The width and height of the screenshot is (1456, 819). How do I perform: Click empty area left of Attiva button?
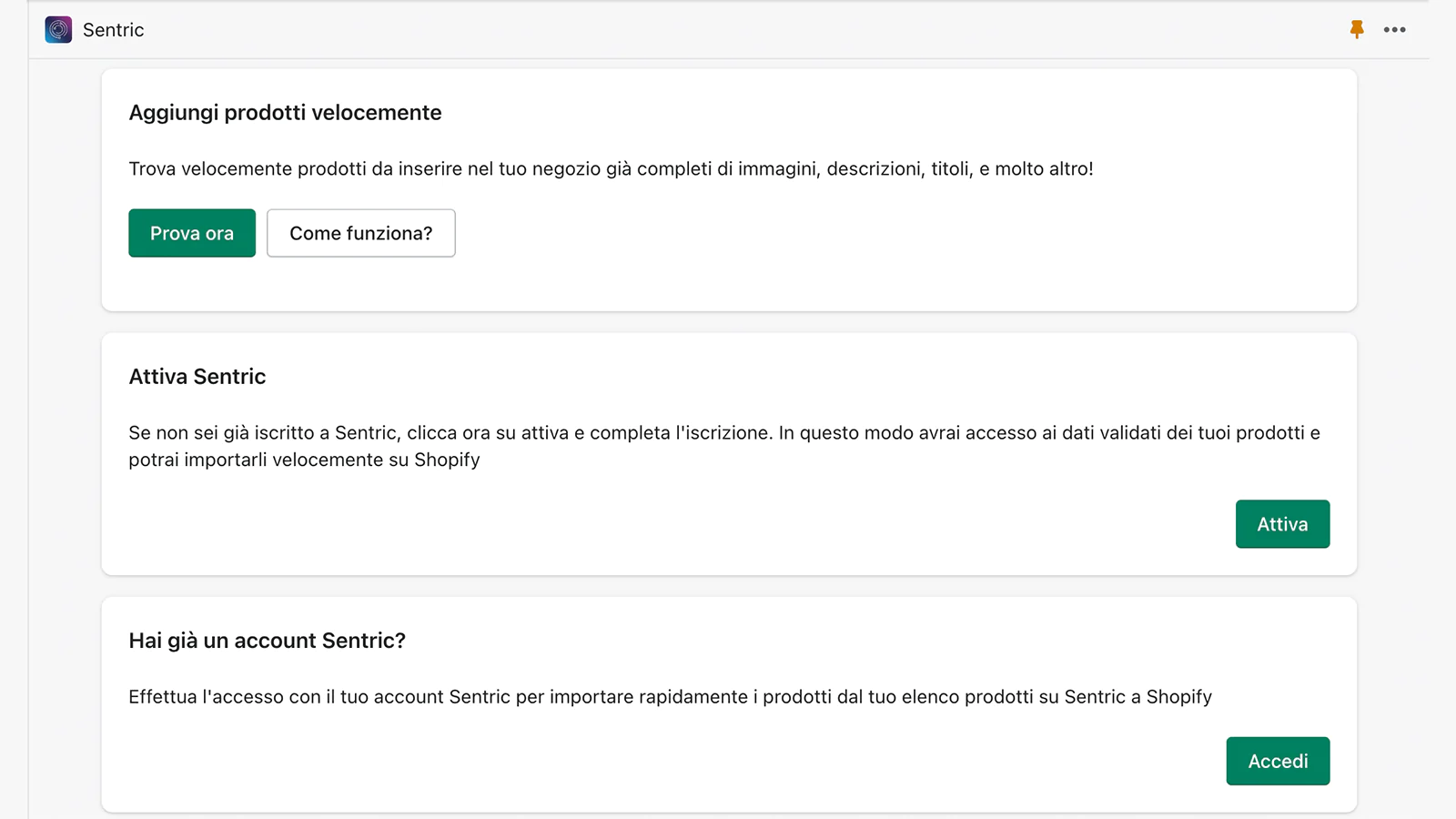673,524
